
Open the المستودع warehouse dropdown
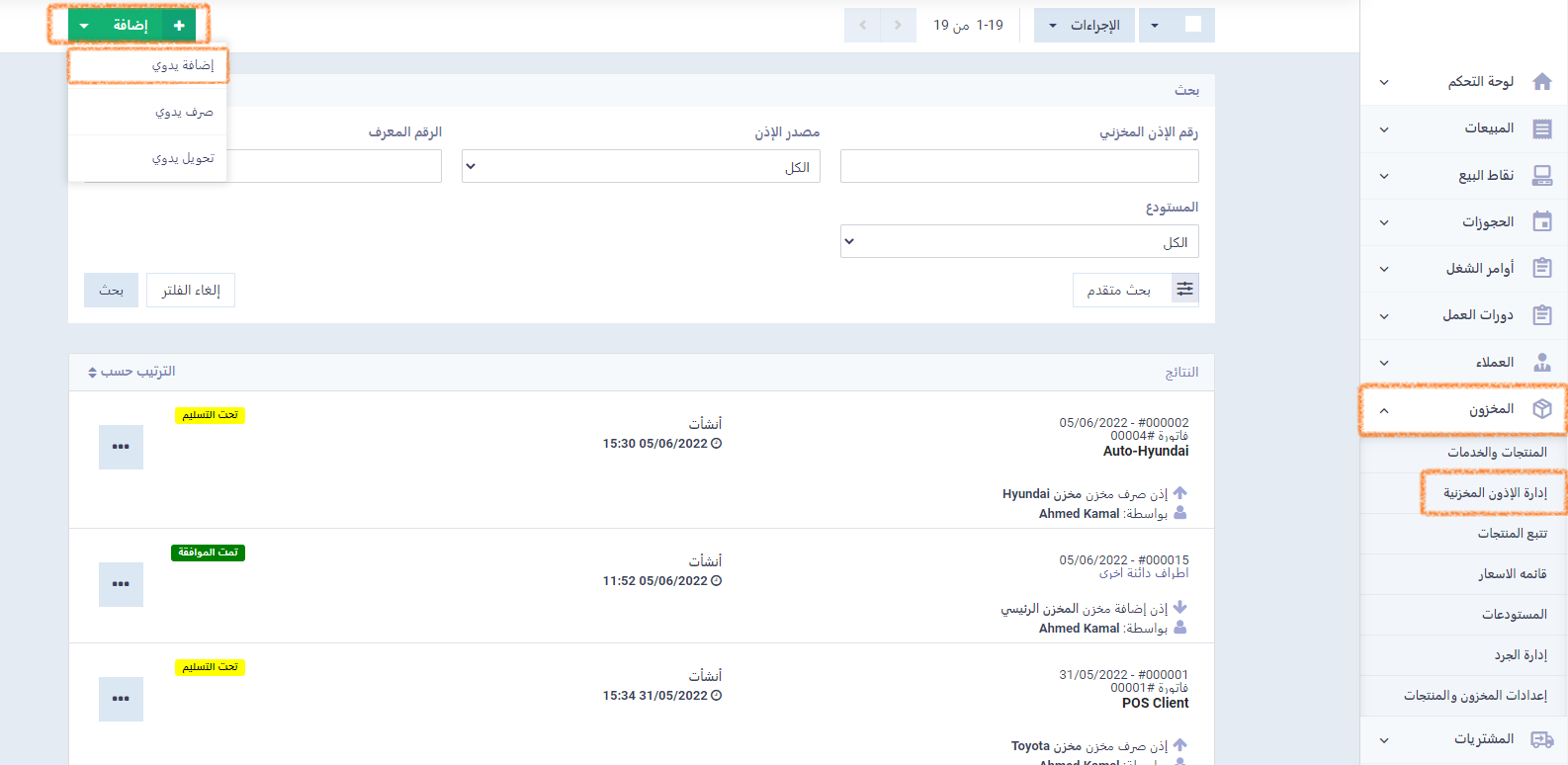tap(1019, 242)
